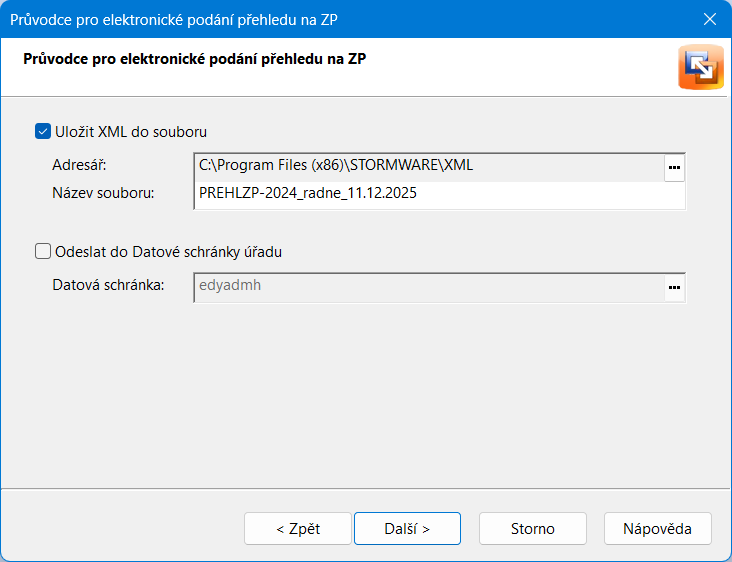The height and width of the screenshot is (562, 732).
Task: Click the Adresář: label
Action: tap(79, 165)
